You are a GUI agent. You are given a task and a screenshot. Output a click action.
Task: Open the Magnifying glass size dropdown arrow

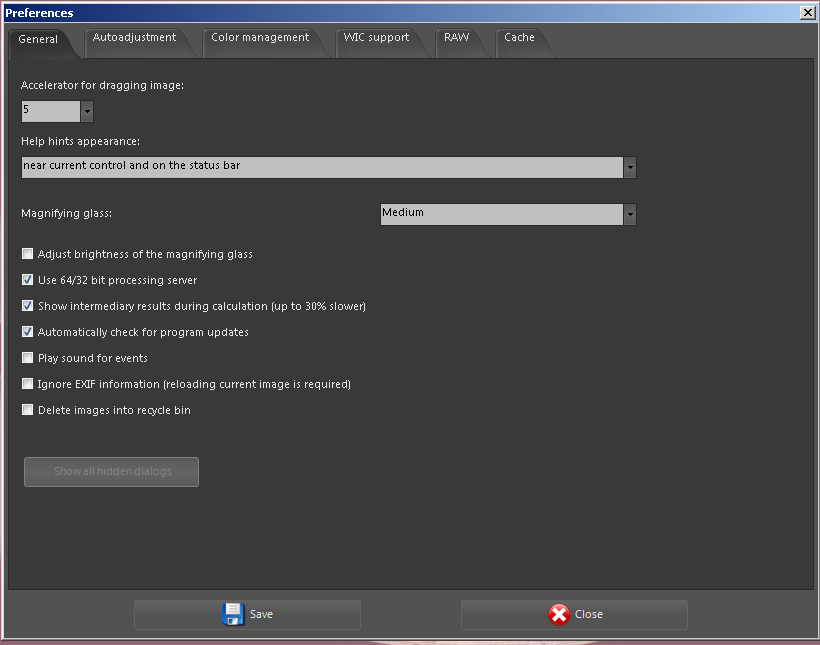(x=630, y=214)
